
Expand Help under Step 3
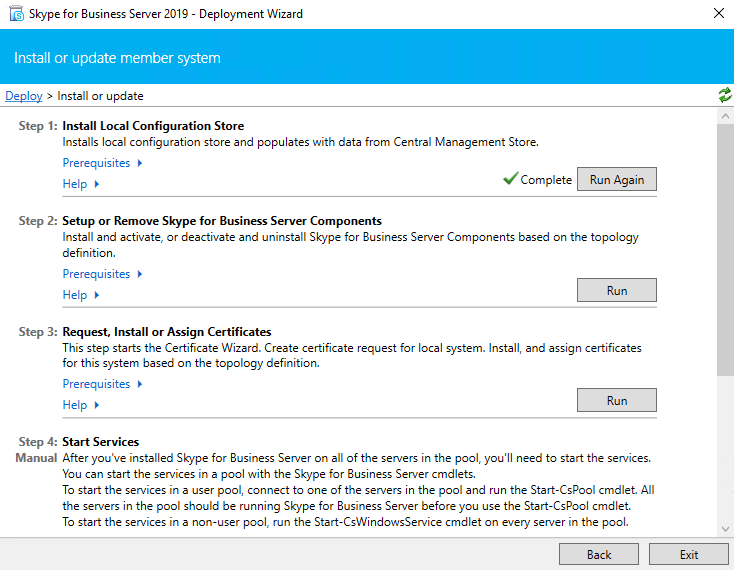pos(81,405)
